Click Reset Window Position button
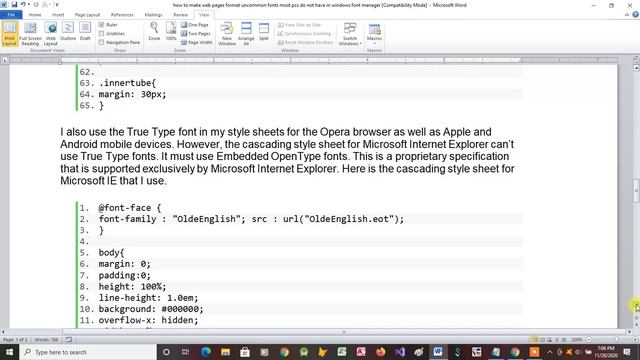The height and width of the screenshot is (360, 640). click(x=305, y=42)
